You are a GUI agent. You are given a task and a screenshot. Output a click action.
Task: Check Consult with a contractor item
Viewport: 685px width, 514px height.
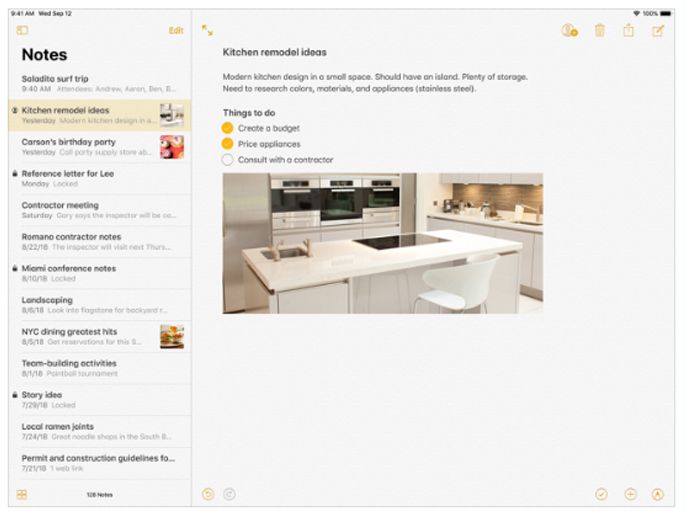pyautogui.click(x=227, y=160)
